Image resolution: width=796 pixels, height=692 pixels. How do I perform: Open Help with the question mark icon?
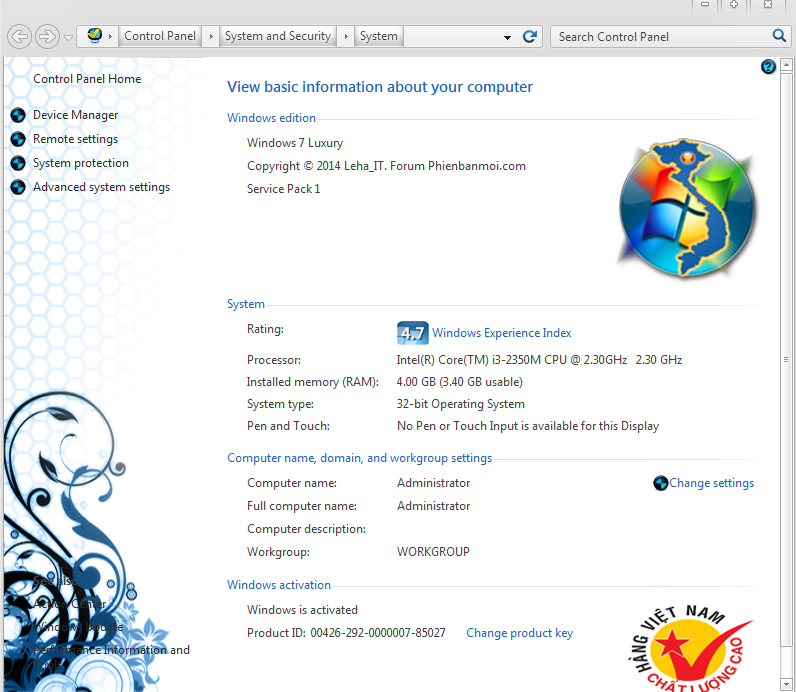point(768,67)
